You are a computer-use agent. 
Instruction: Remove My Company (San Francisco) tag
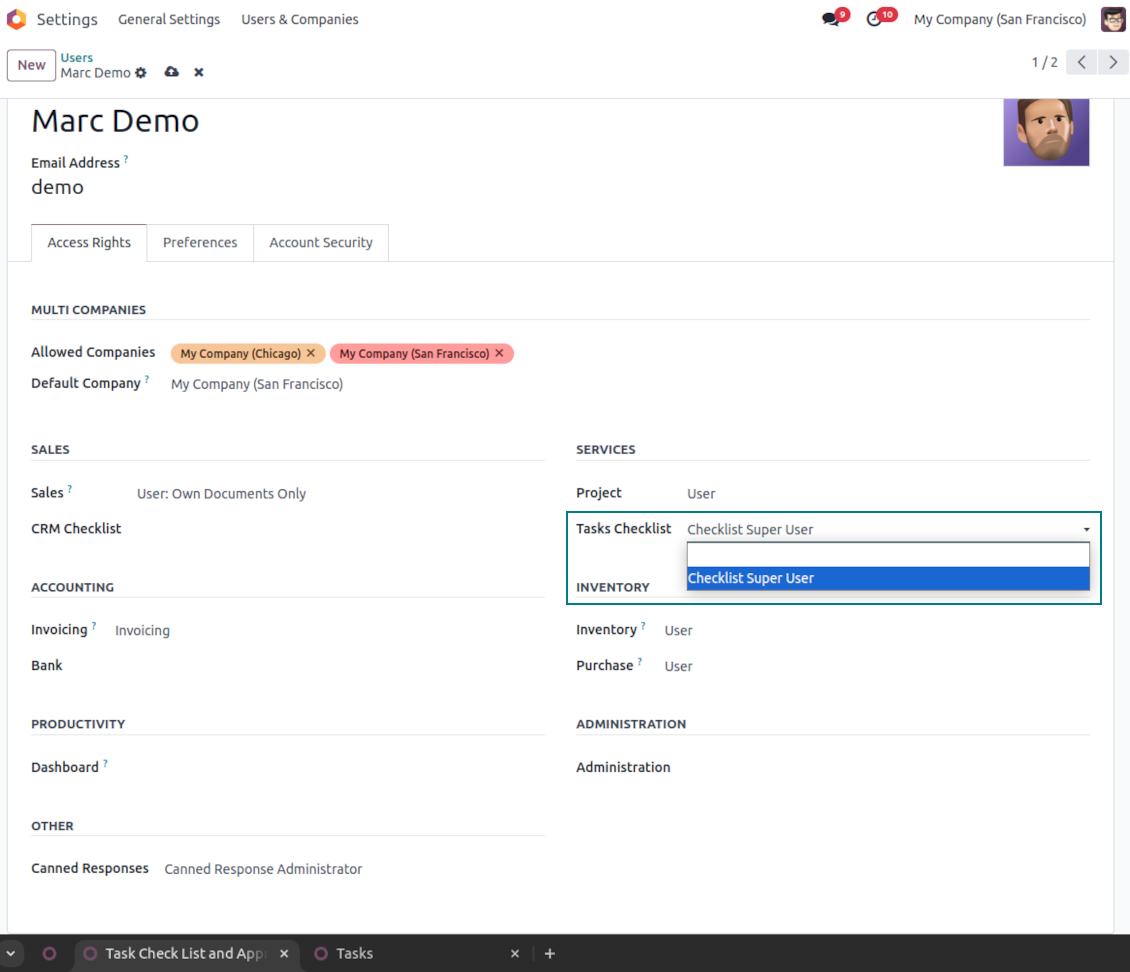(500, 354)
